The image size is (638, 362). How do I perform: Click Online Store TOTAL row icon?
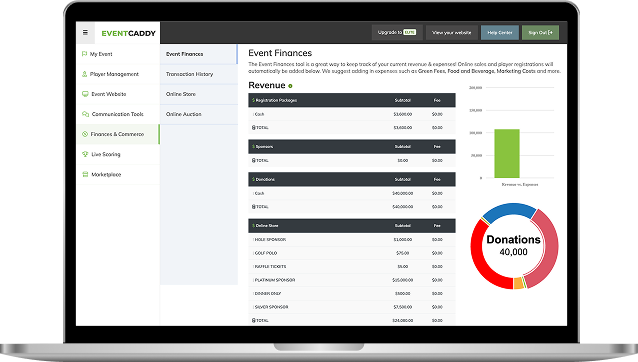point(253,321)
